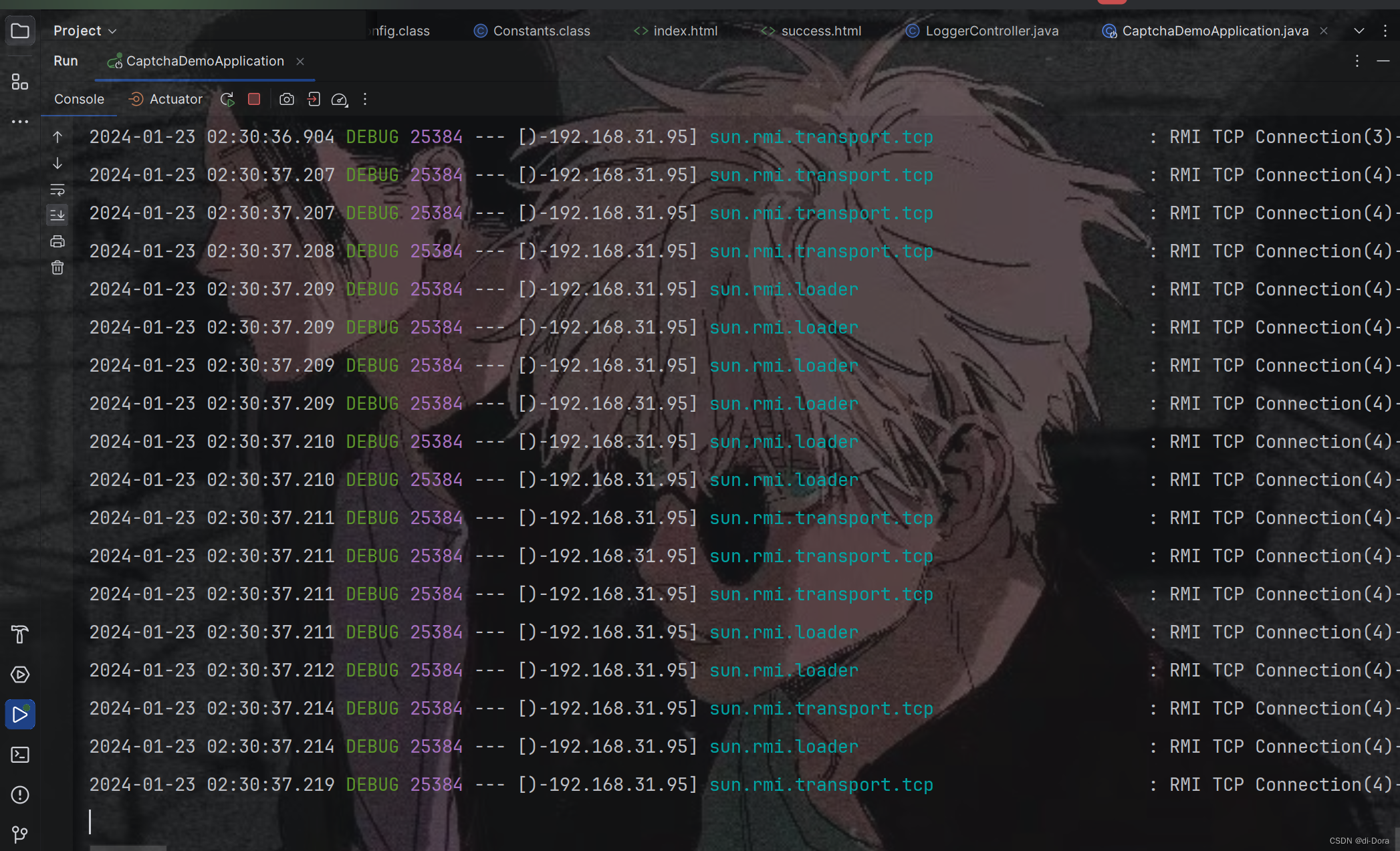The image size is (1400, 851).
Task: Open the Terminal tool window
Action: tap(20, 755)
